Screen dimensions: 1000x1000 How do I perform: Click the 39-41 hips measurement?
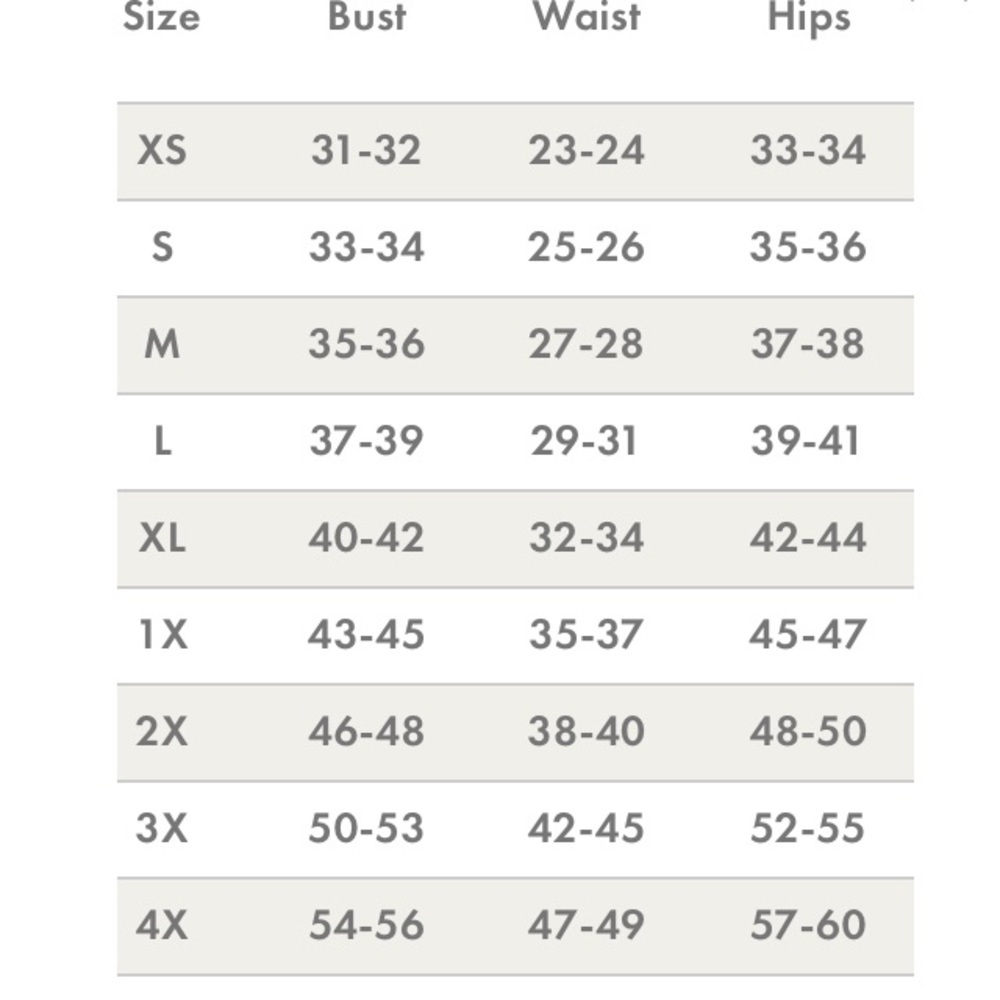[806, 441]
